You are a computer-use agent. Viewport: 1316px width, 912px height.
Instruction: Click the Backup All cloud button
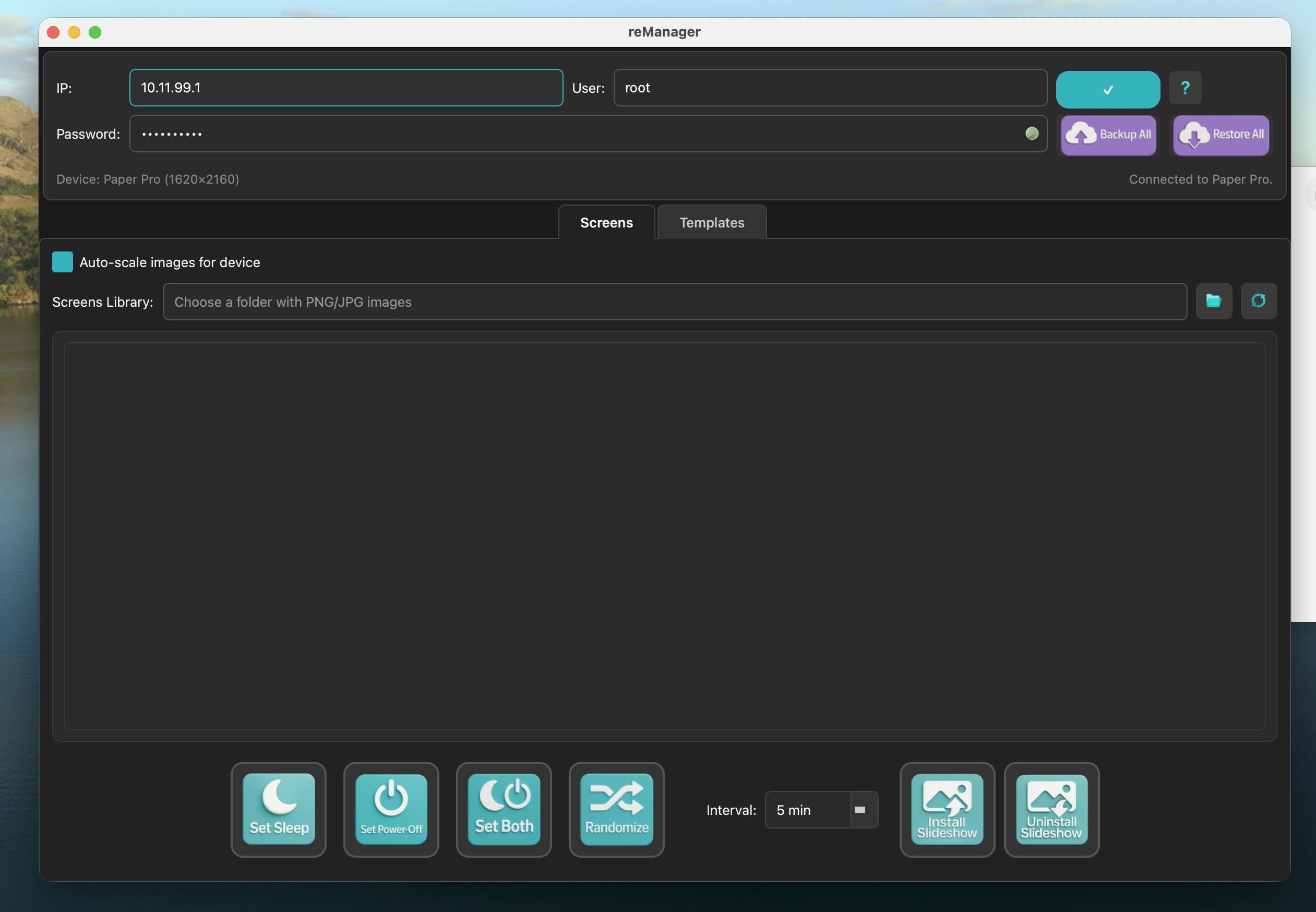coord(1108,135)
